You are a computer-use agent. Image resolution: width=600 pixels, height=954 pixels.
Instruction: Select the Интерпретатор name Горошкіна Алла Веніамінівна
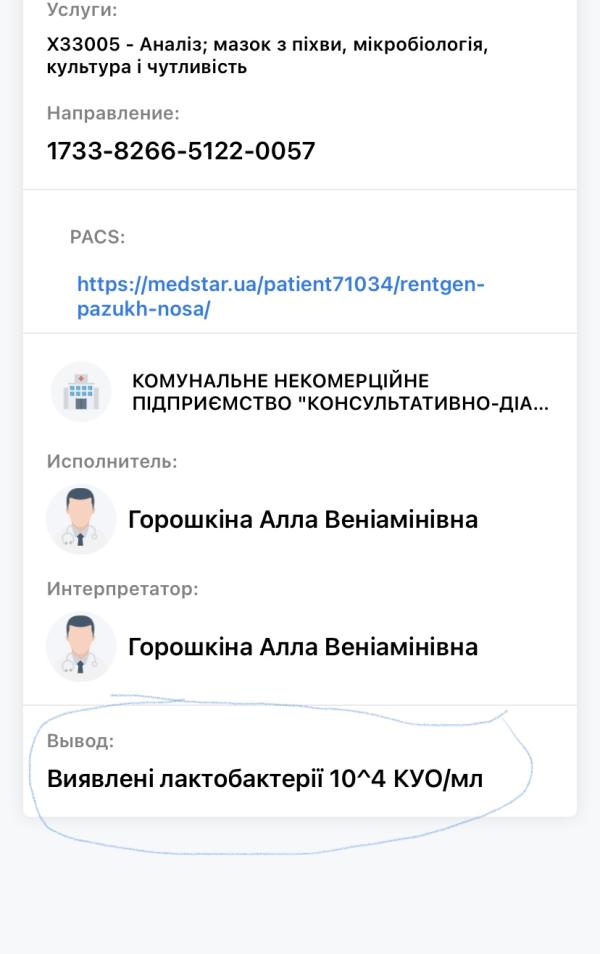302,647
